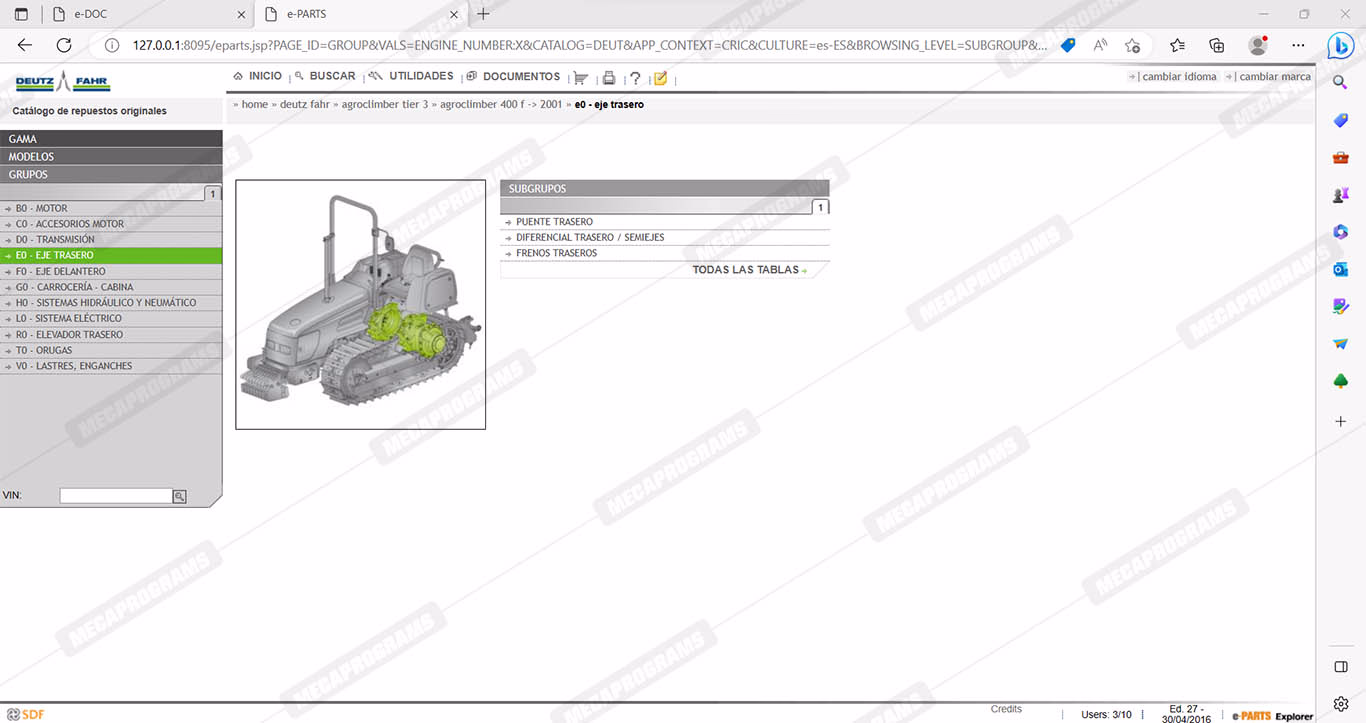Click deutz fahr breadcrumb link
The width and height of the screenshot is (1366, 723).
coord(304,104)
